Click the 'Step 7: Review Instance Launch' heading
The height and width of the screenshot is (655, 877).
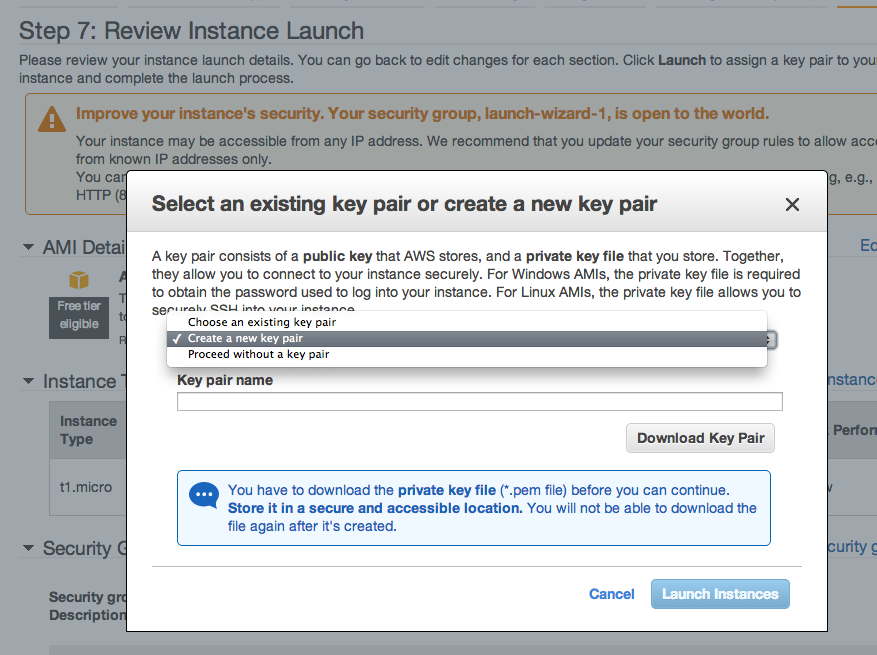191,31
